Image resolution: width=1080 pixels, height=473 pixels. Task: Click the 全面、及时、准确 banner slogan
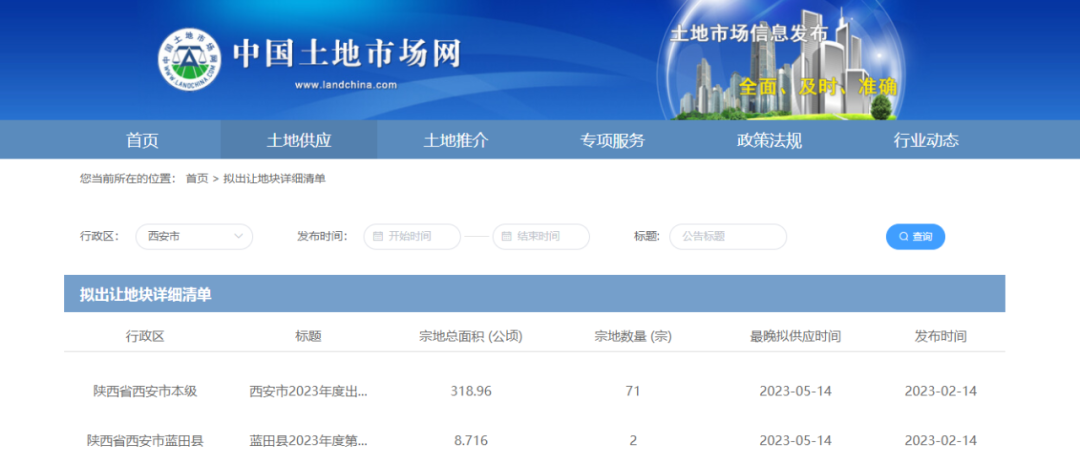818,87
